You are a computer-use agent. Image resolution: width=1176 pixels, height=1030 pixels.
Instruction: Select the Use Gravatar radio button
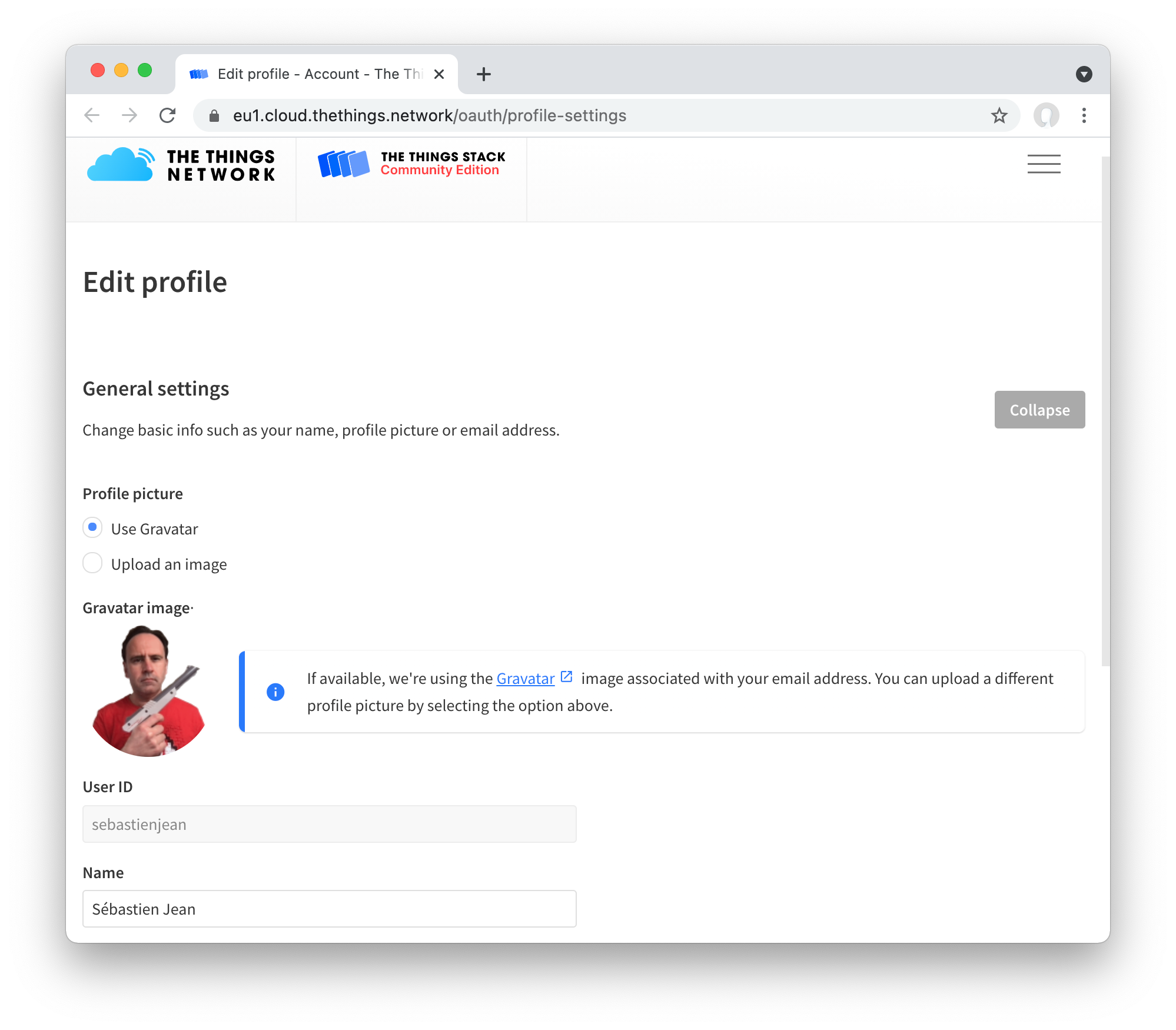(x=92, y=528)
